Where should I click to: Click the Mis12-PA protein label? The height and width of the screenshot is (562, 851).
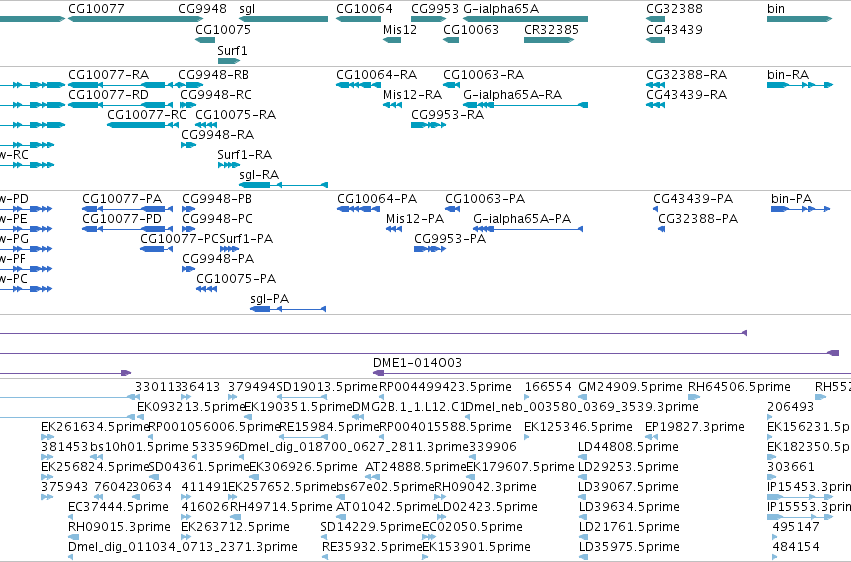click(415, 219)
